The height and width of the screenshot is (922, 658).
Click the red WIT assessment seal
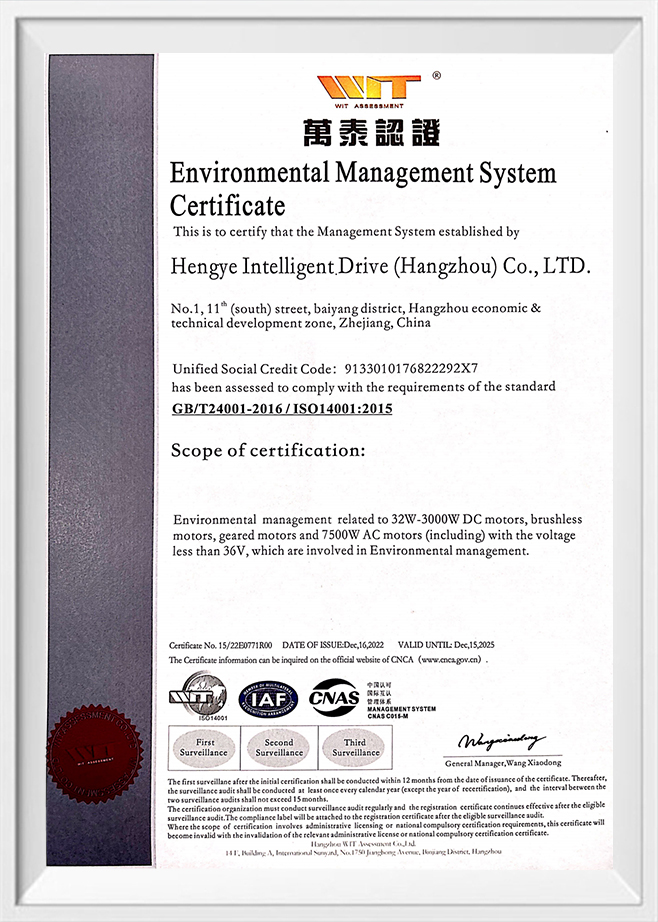click(x=95, y=753)
